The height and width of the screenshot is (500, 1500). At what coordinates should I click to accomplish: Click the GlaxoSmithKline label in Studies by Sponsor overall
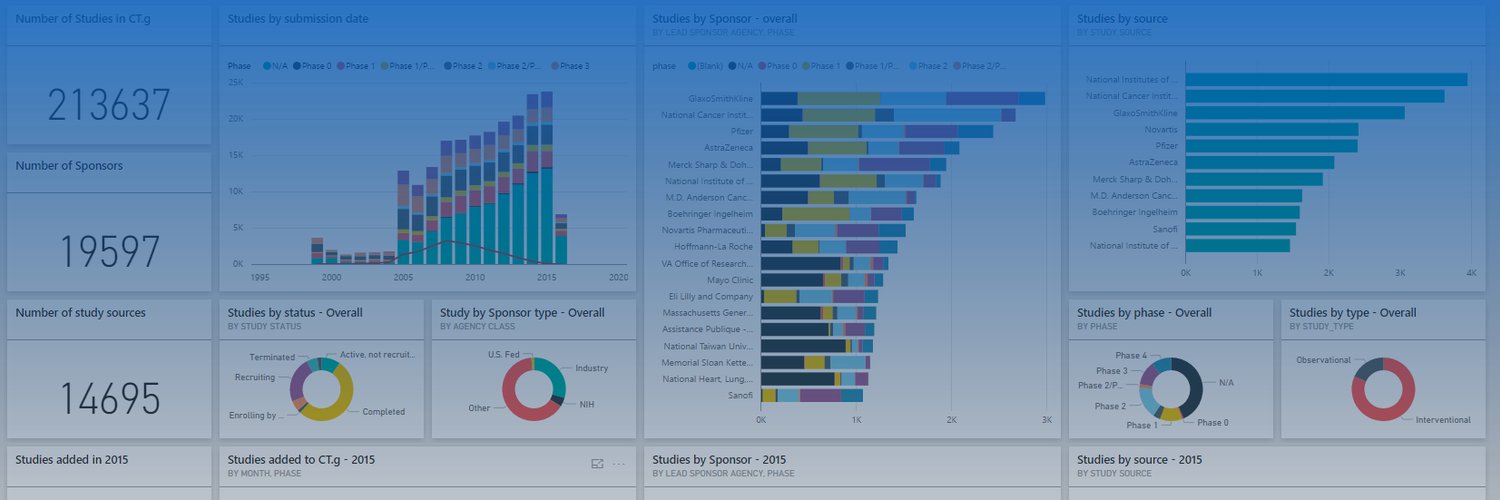coord(721,99)
